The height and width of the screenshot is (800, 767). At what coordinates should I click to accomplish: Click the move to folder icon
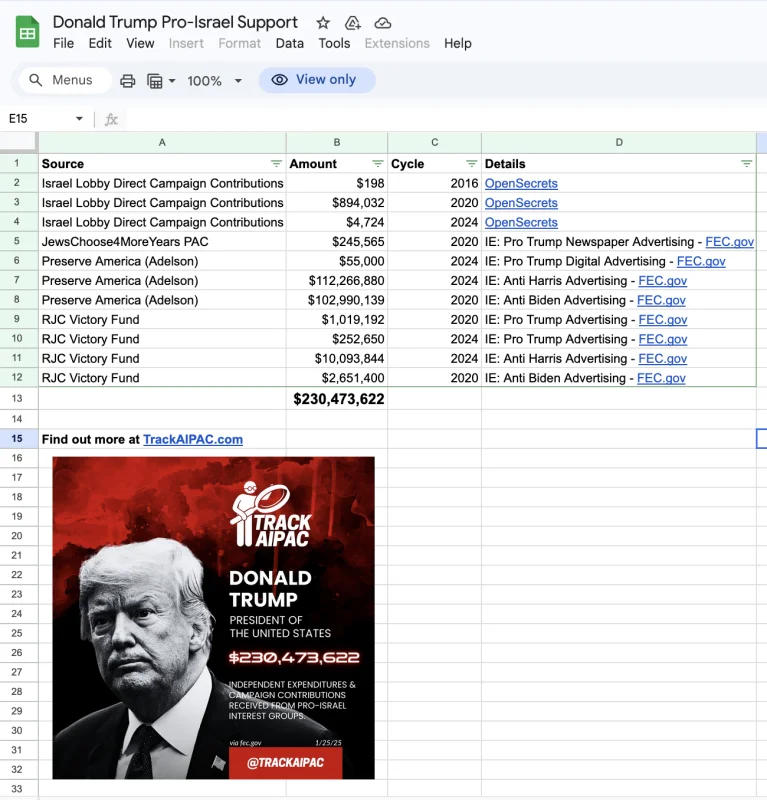point(353,23)
